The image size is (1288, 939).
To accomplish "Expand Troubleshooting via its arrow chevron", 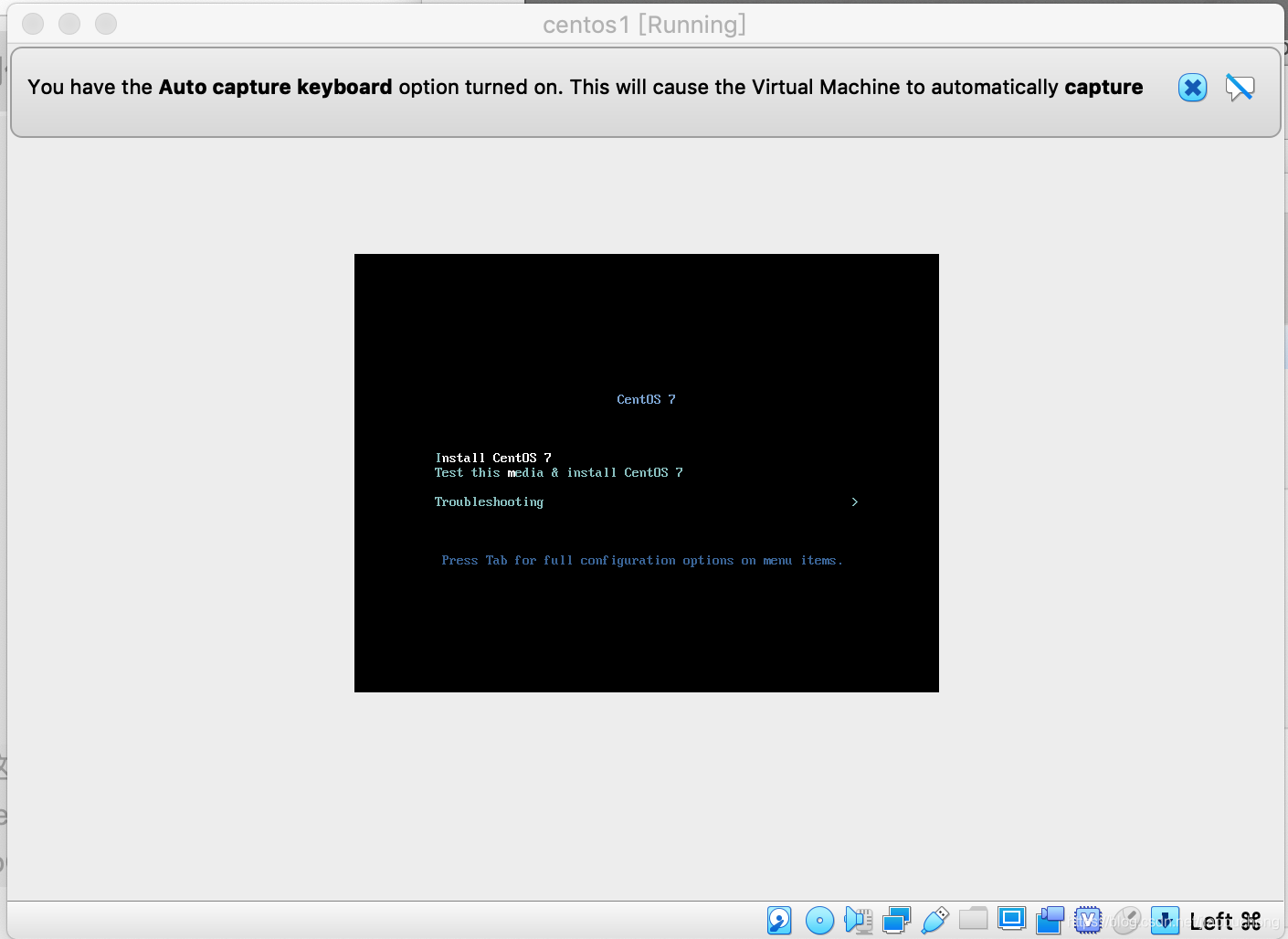I will tap(854, 501).
